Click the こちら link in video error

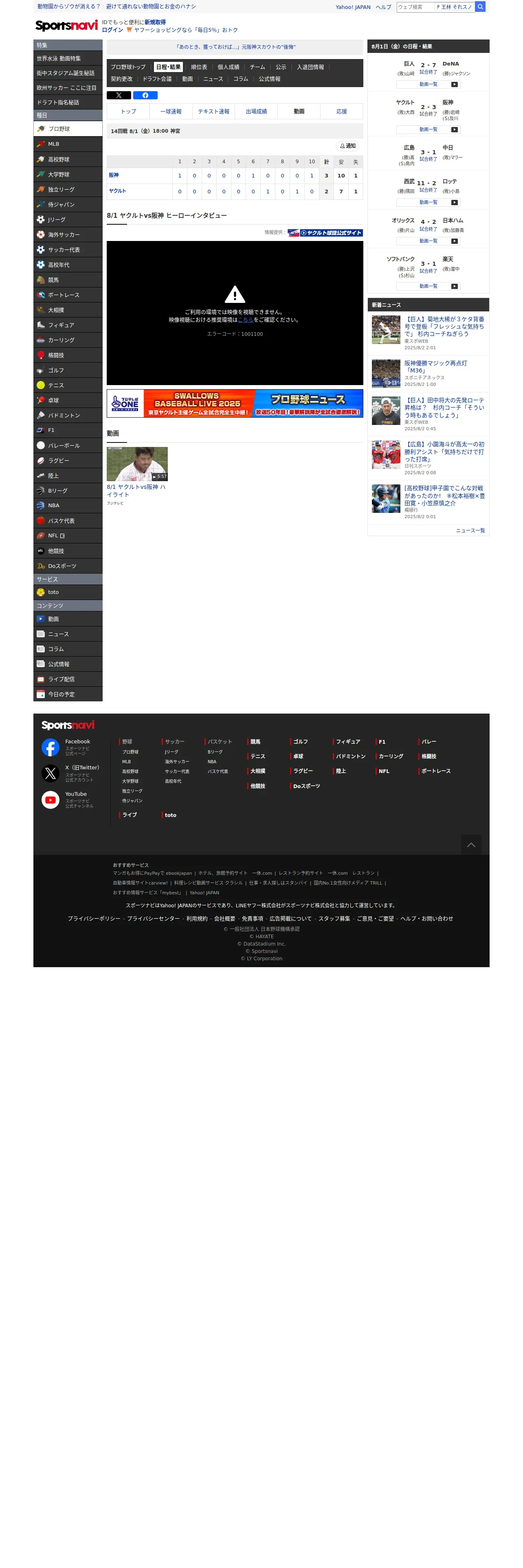tap(245, 320)
